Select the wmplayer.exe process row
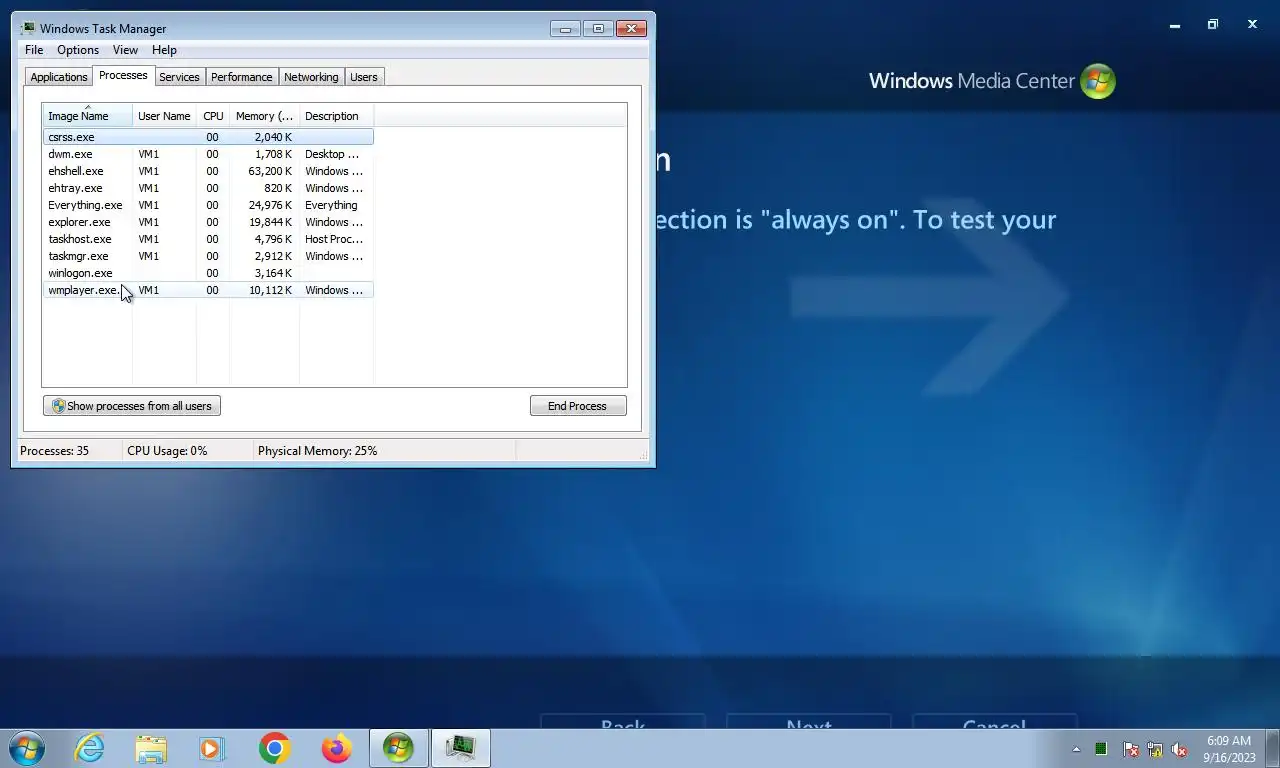The image size is (1280, 768). (208, 290)
